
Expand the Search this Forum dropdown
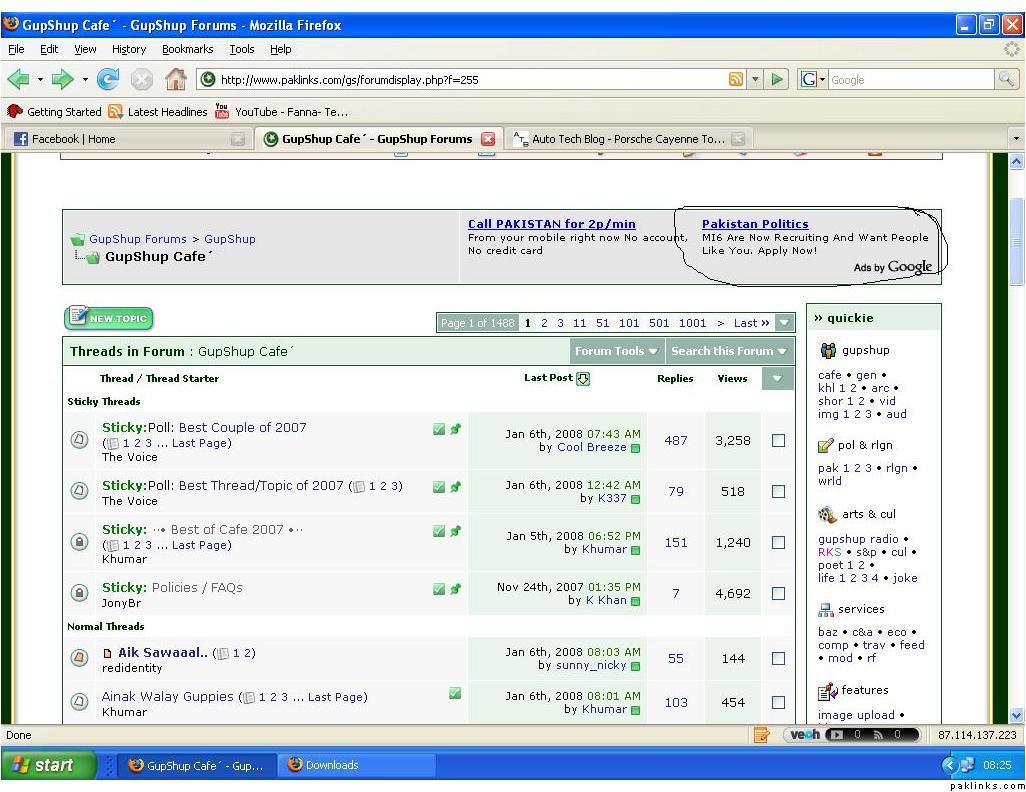point(728,351)
